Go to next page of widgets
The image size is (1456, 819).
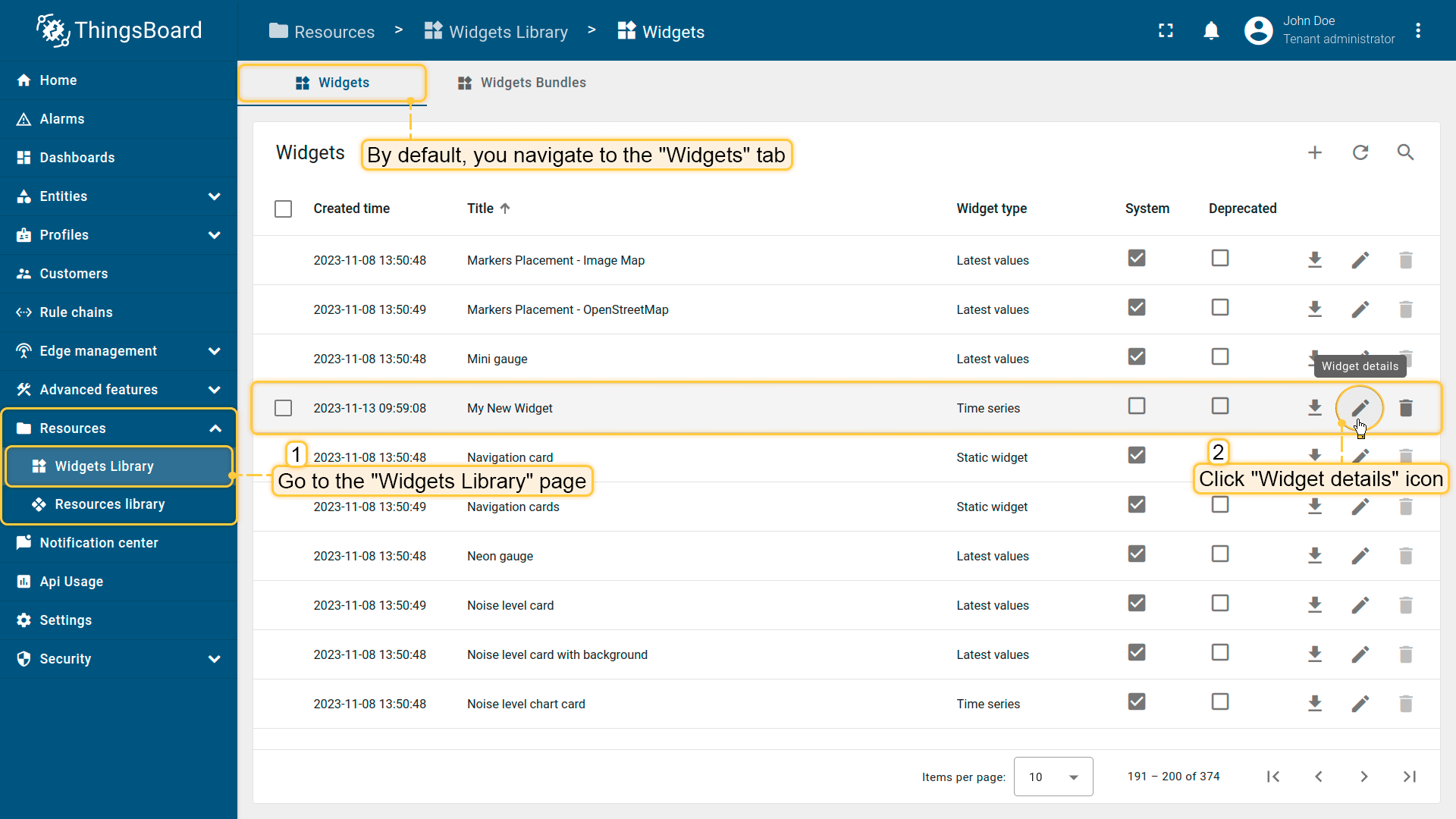1363,777
